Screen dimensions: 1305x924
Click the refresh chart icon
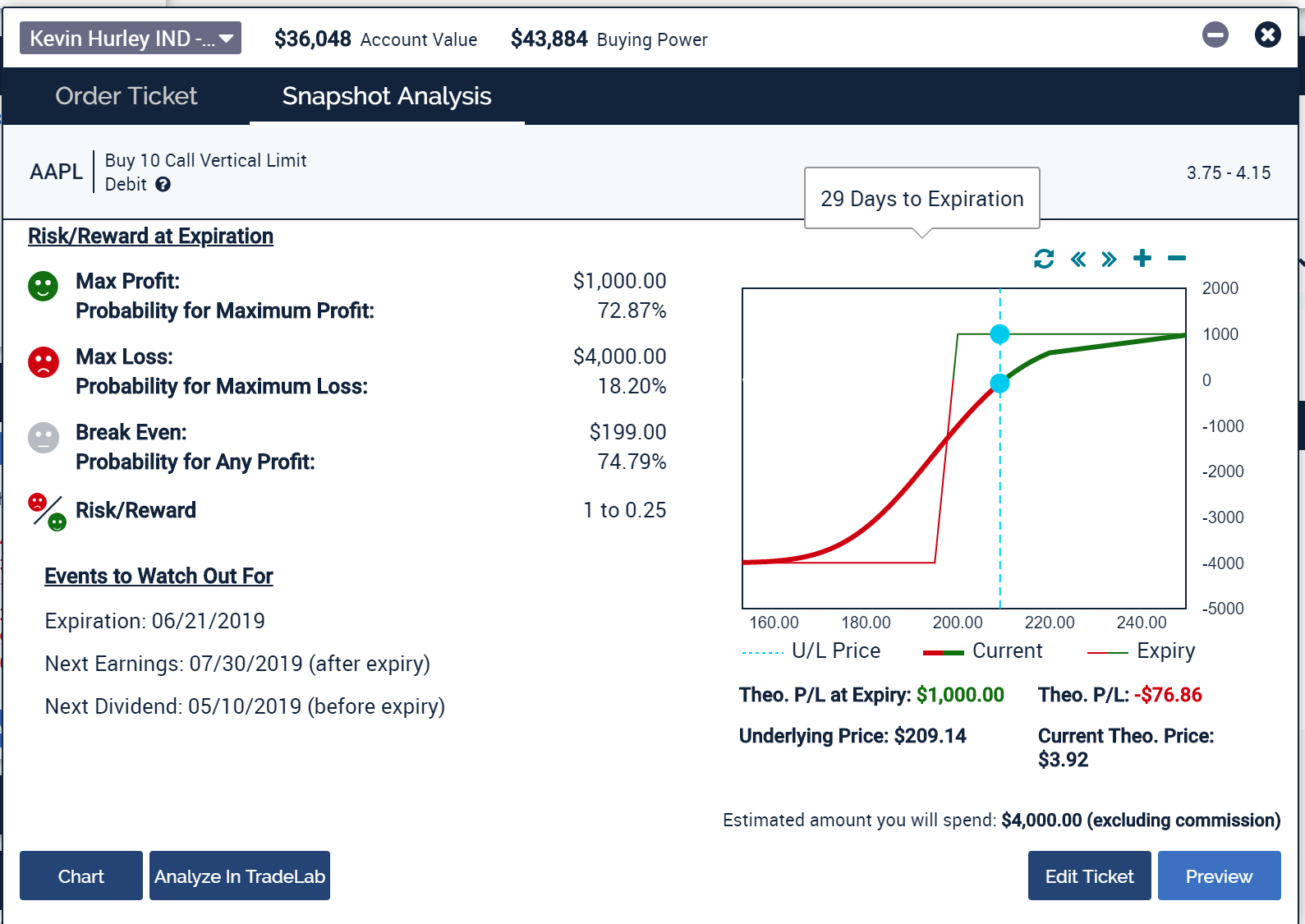pos(1044,260)
